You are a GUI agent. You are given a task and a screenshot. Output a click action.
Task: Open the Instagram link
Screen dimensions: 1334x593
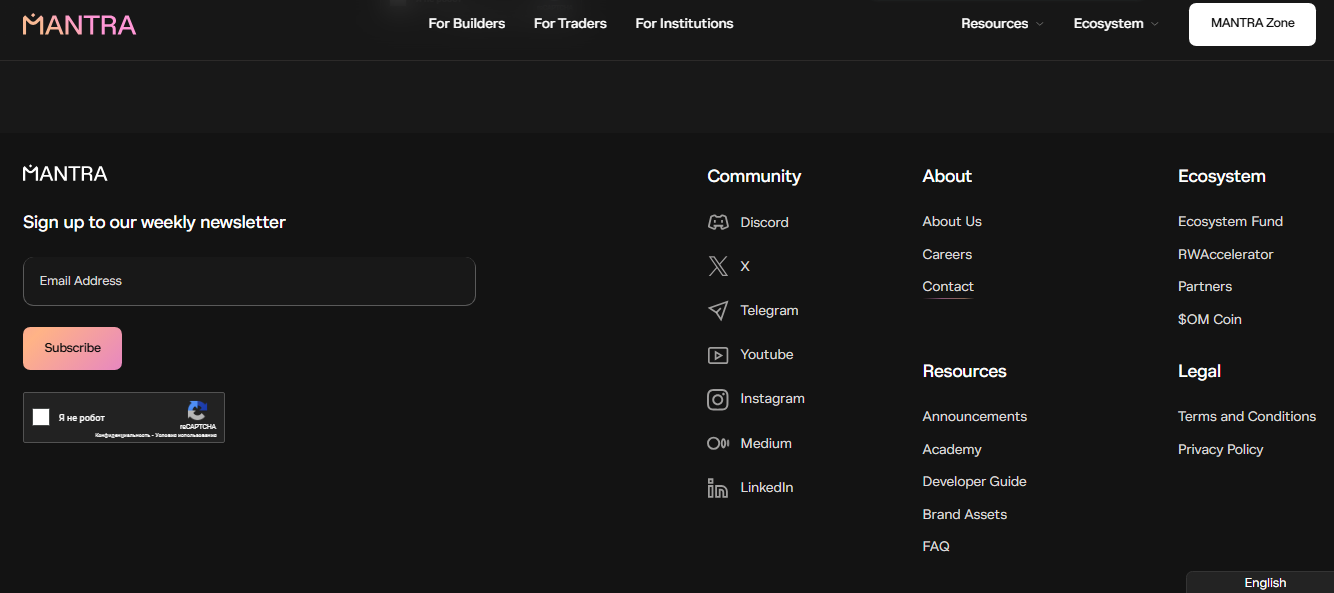pos(772,398)
